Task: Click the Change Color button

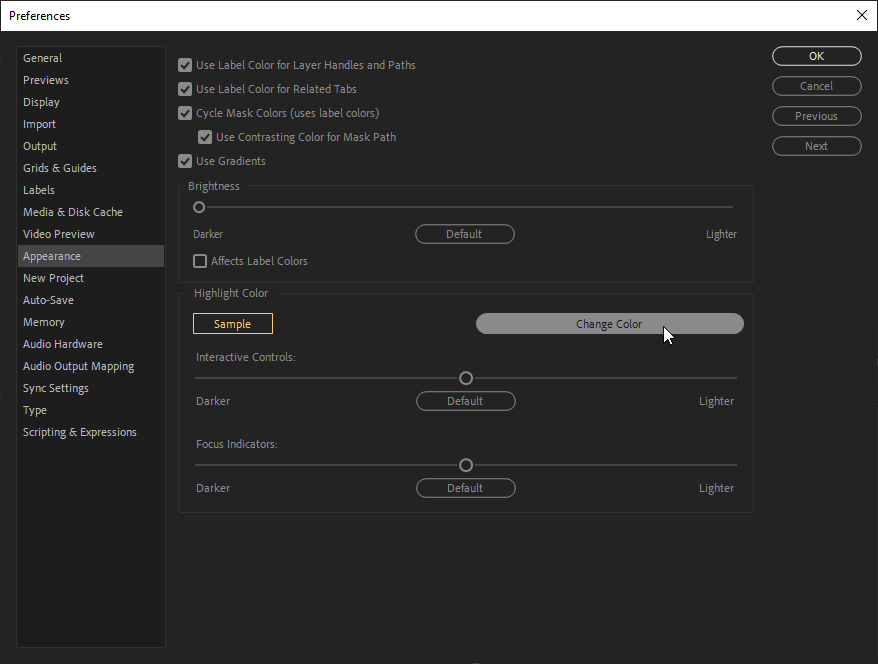Action: 609,324
